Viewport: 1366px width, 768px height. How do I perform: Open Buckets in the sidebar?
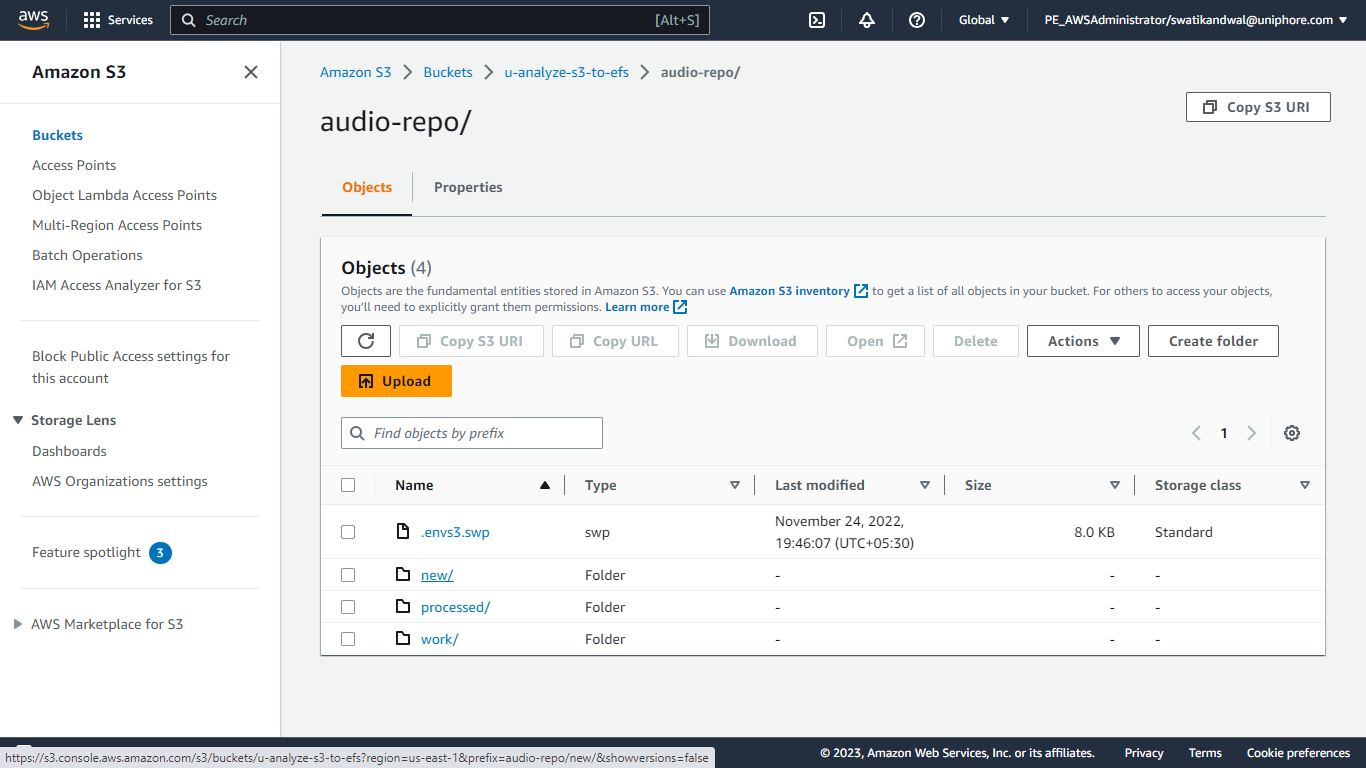[x=57, y=135]
